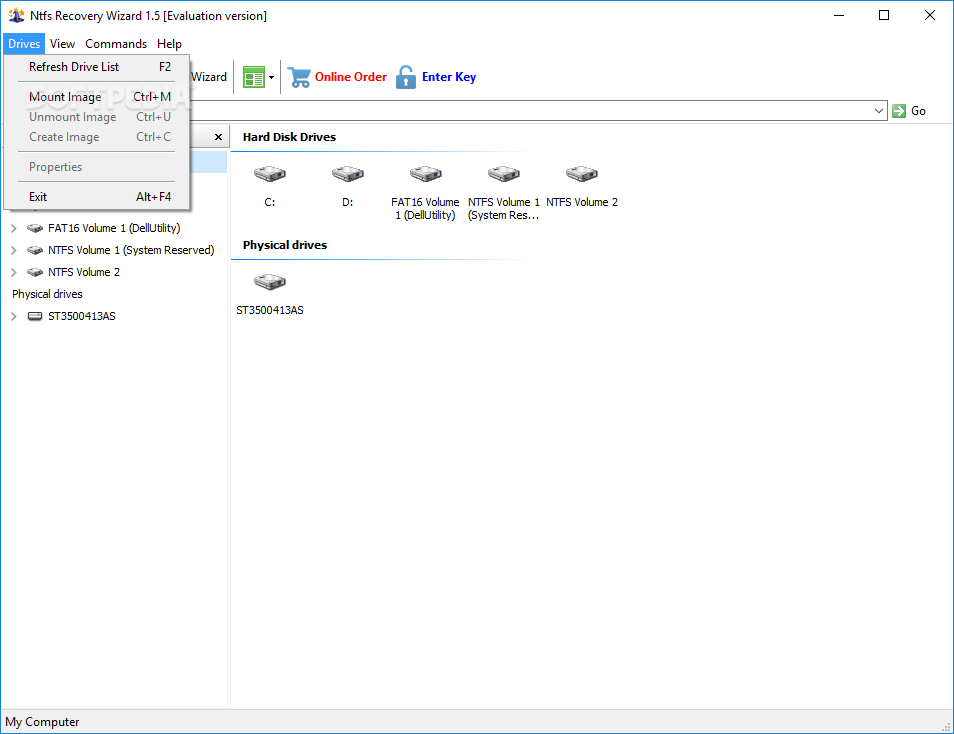Select NTFS Volume 2 tree item

(84, 272)
